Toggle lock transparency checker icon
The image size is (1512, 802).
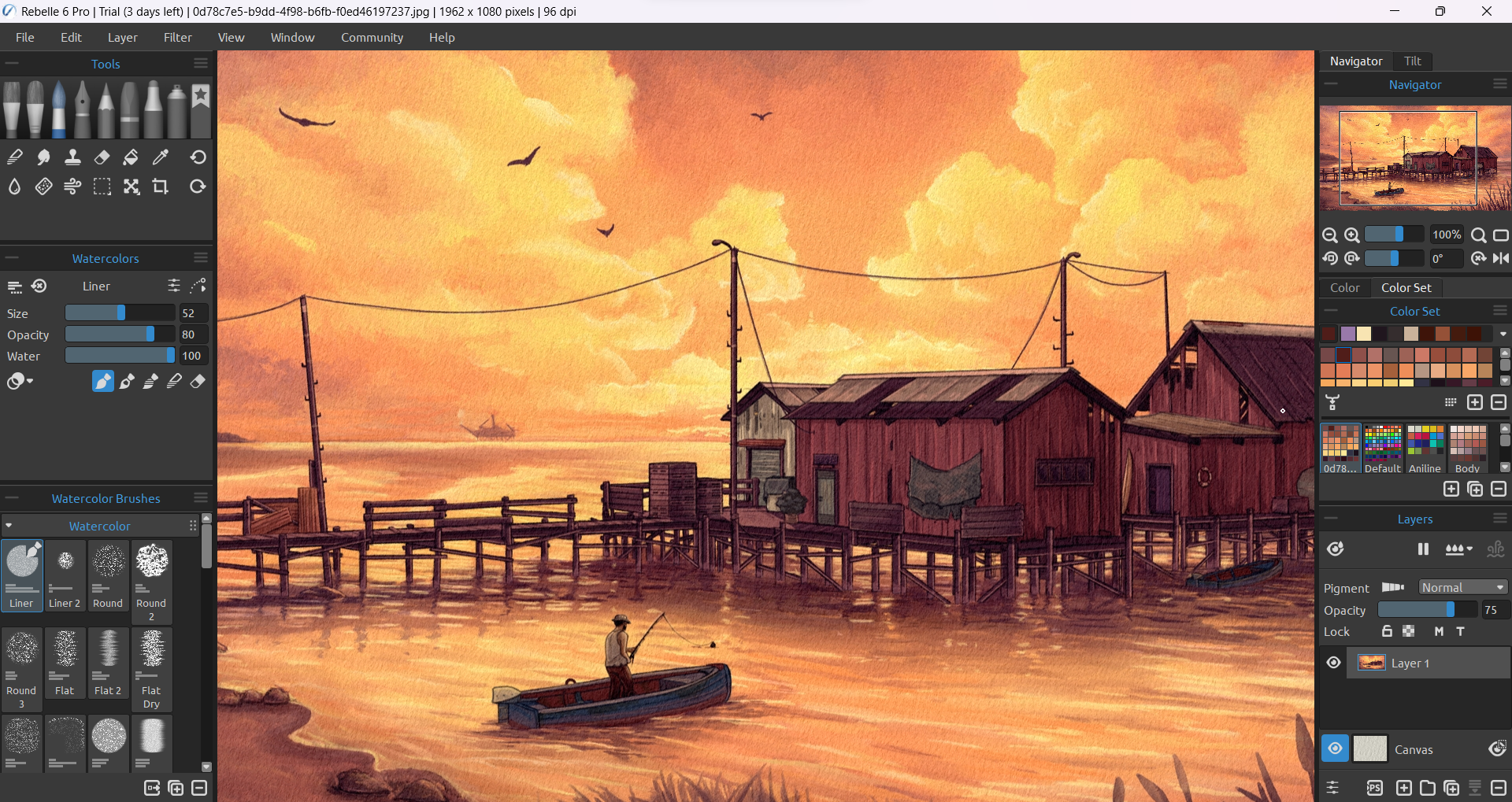[1409, 631]
